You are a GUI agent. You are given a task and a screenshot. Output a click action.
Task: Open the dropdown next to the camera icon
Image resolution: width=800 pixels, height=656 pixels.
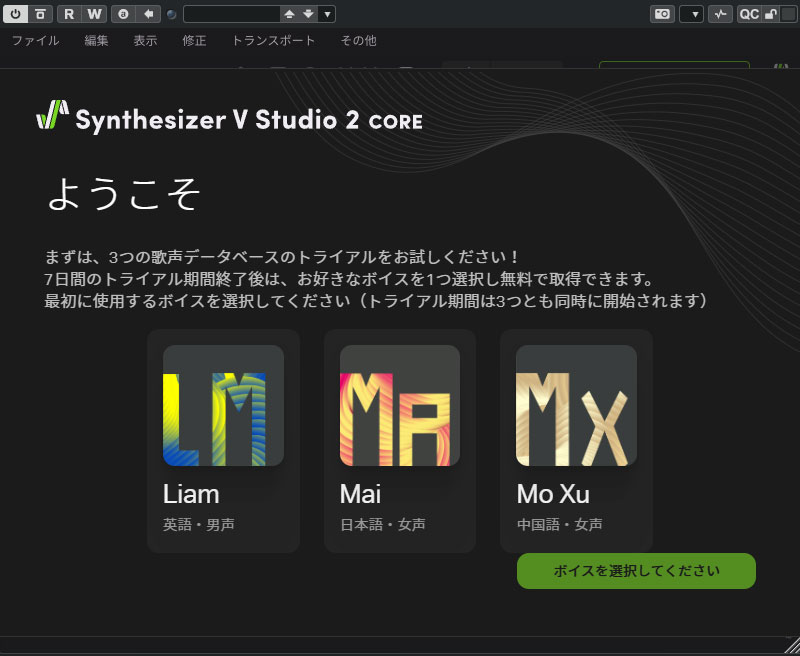tap(691, 14)
